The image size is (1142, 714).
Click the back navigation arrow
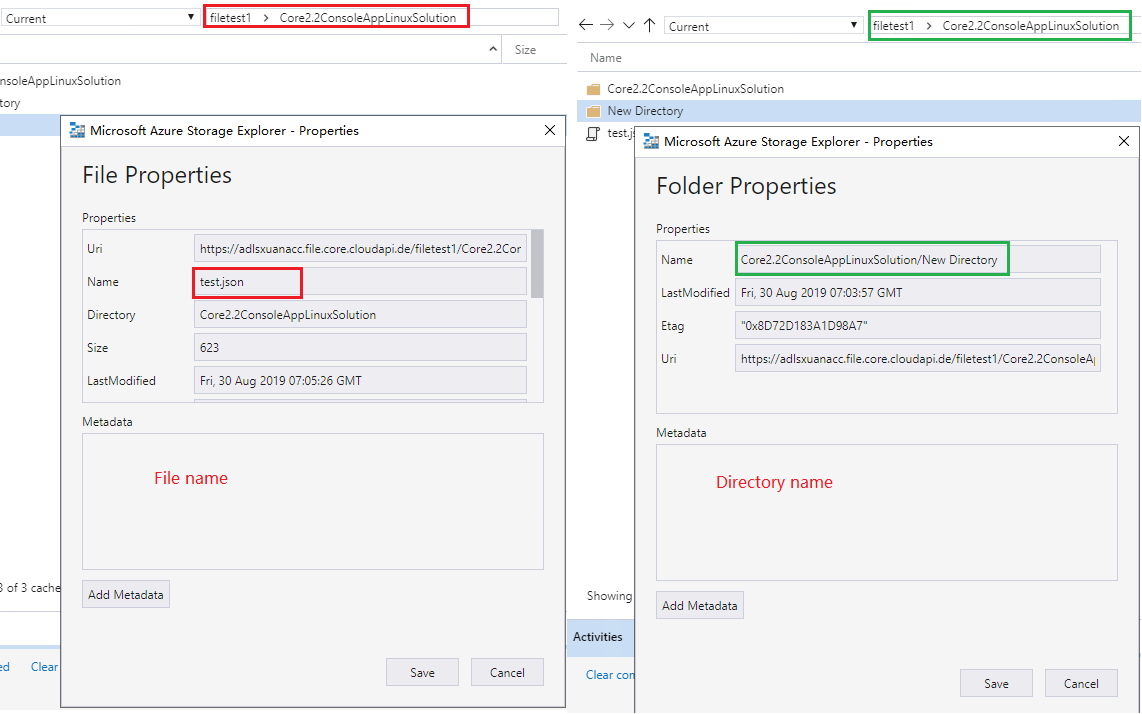pos(586,24)
